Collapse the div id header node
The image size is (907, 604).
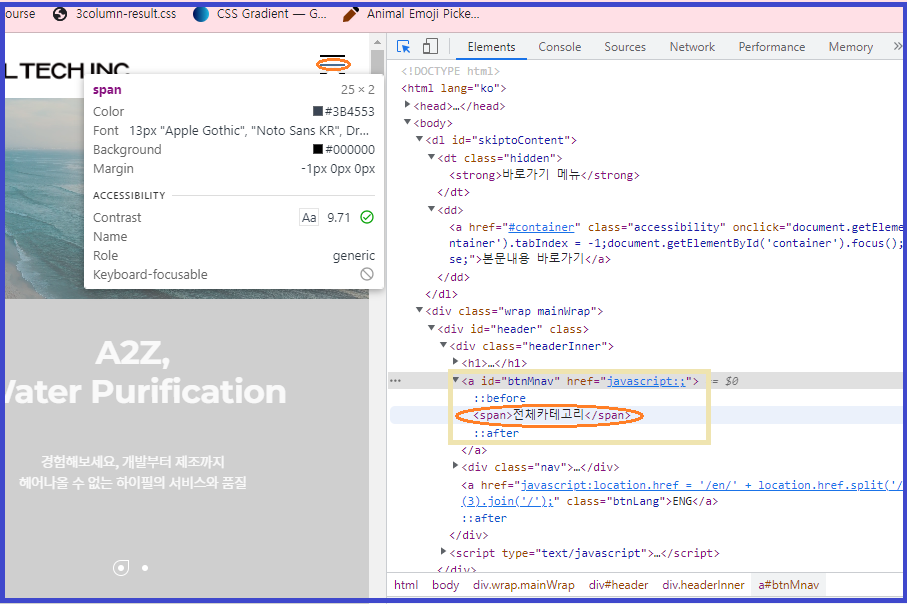pos(431,328)
